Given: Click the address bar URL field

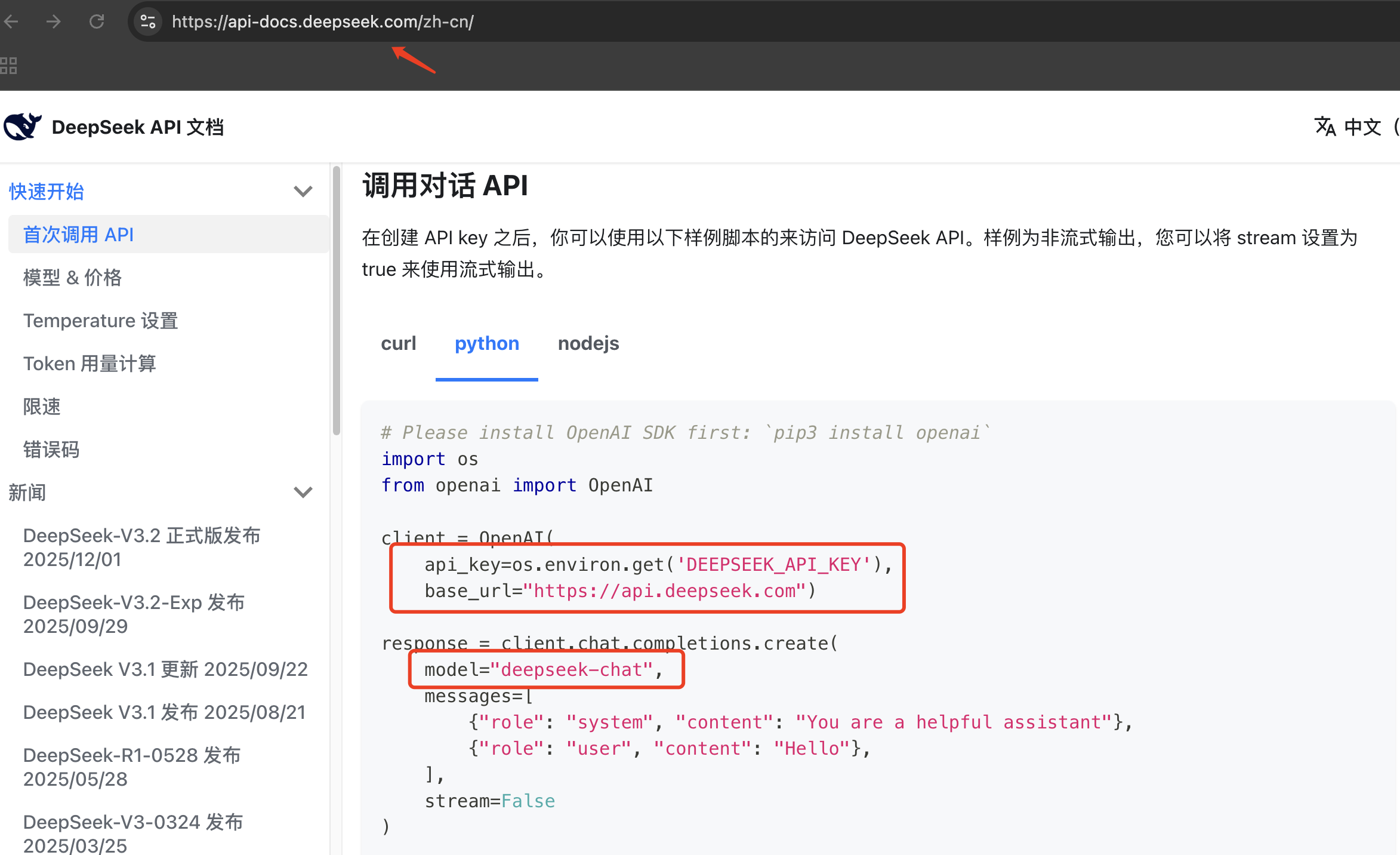Looking at the screenshot, I should tap(322, 22).
